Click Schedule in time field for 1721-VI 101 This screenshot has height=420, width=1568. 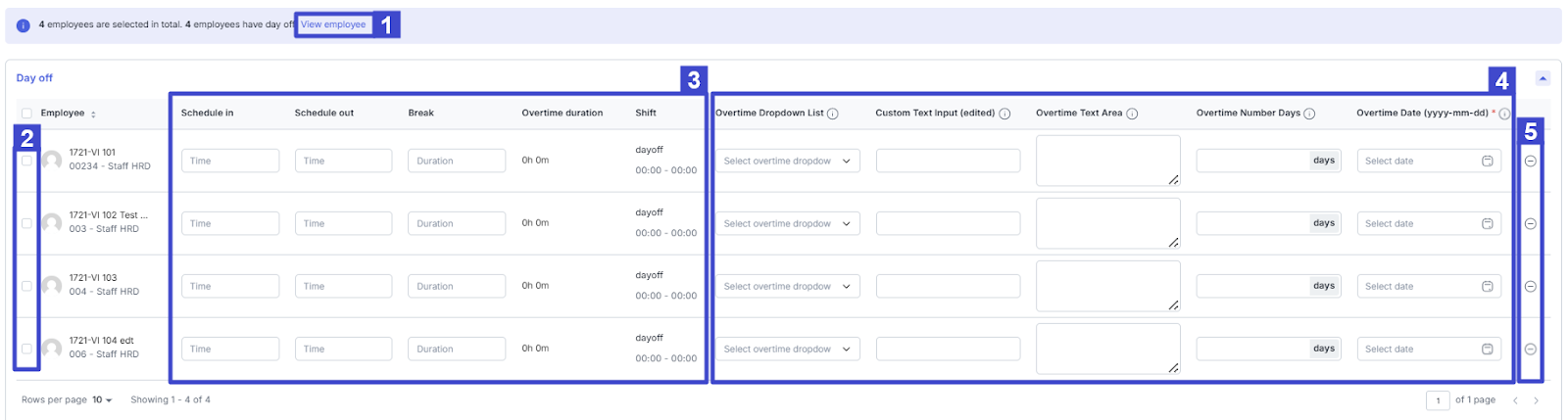[230, 161]
